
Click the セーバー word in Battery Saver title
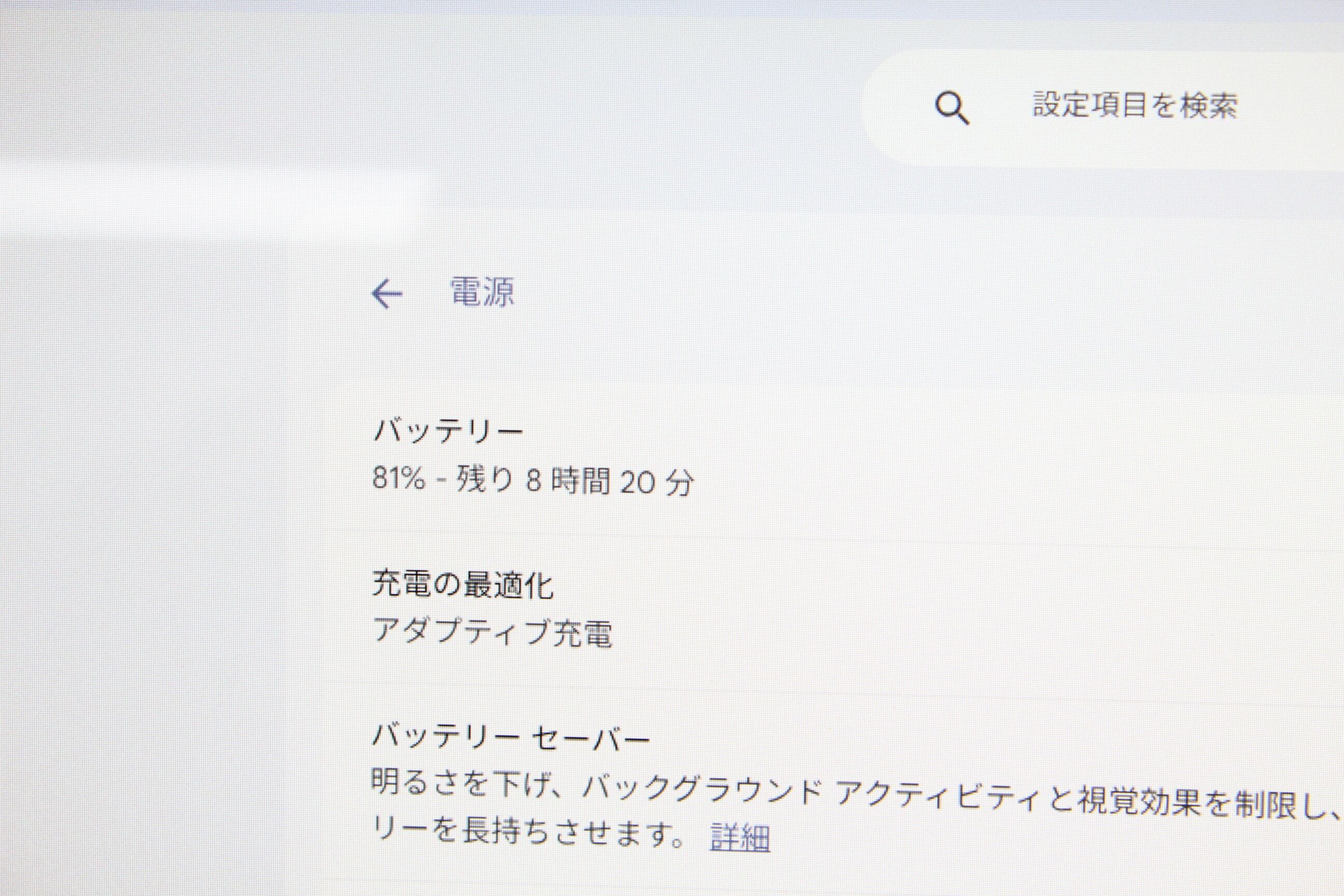pos(592,738)
